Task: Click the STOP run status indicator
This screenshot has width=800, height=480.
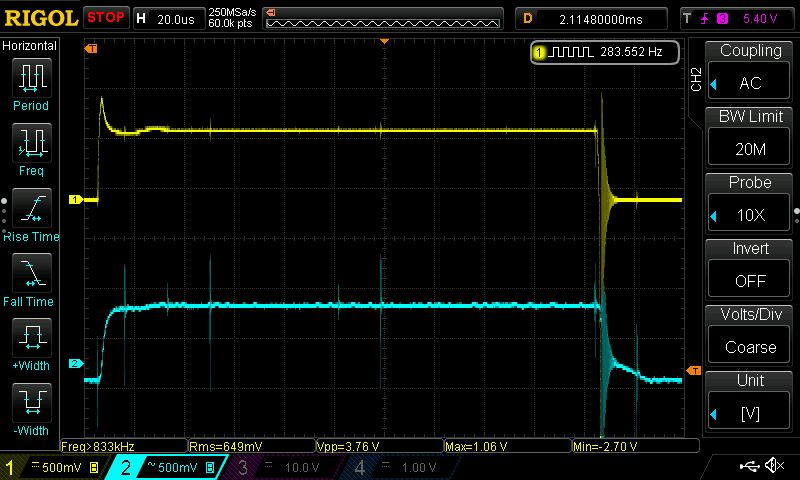Action: [106, 18]
